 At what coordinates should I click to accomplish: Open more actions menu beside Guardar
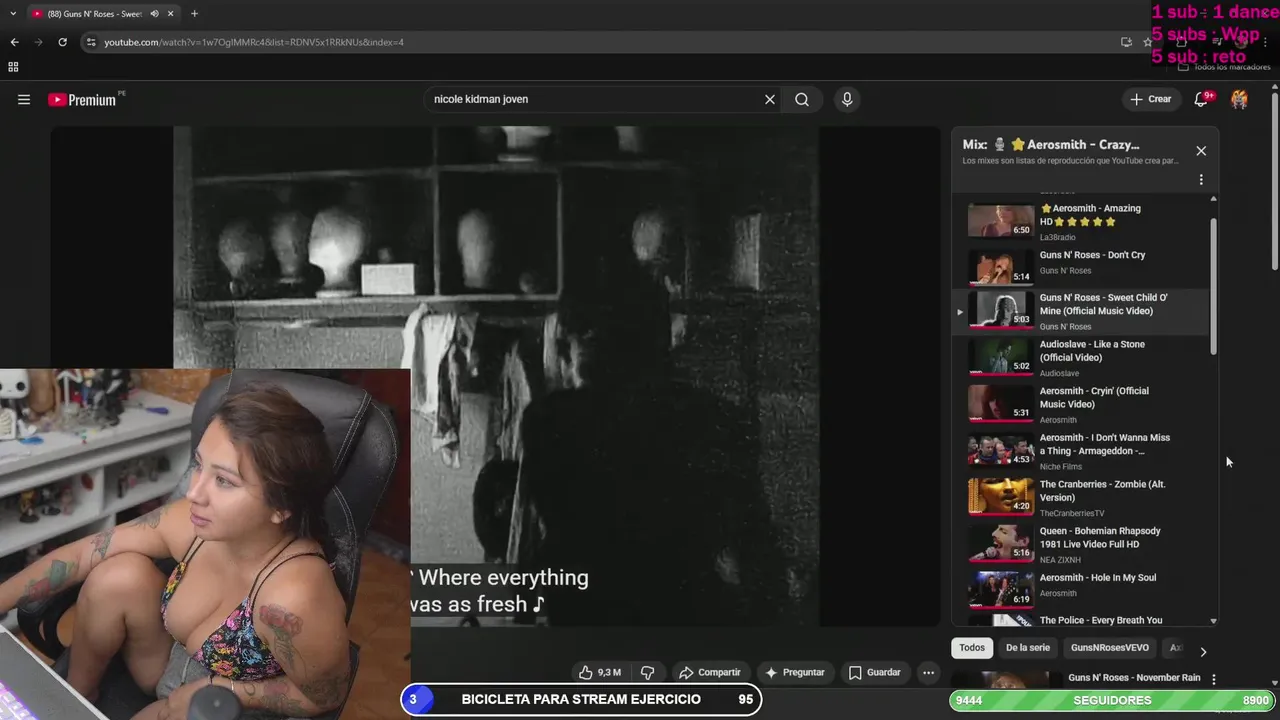(x=928, y=672)
